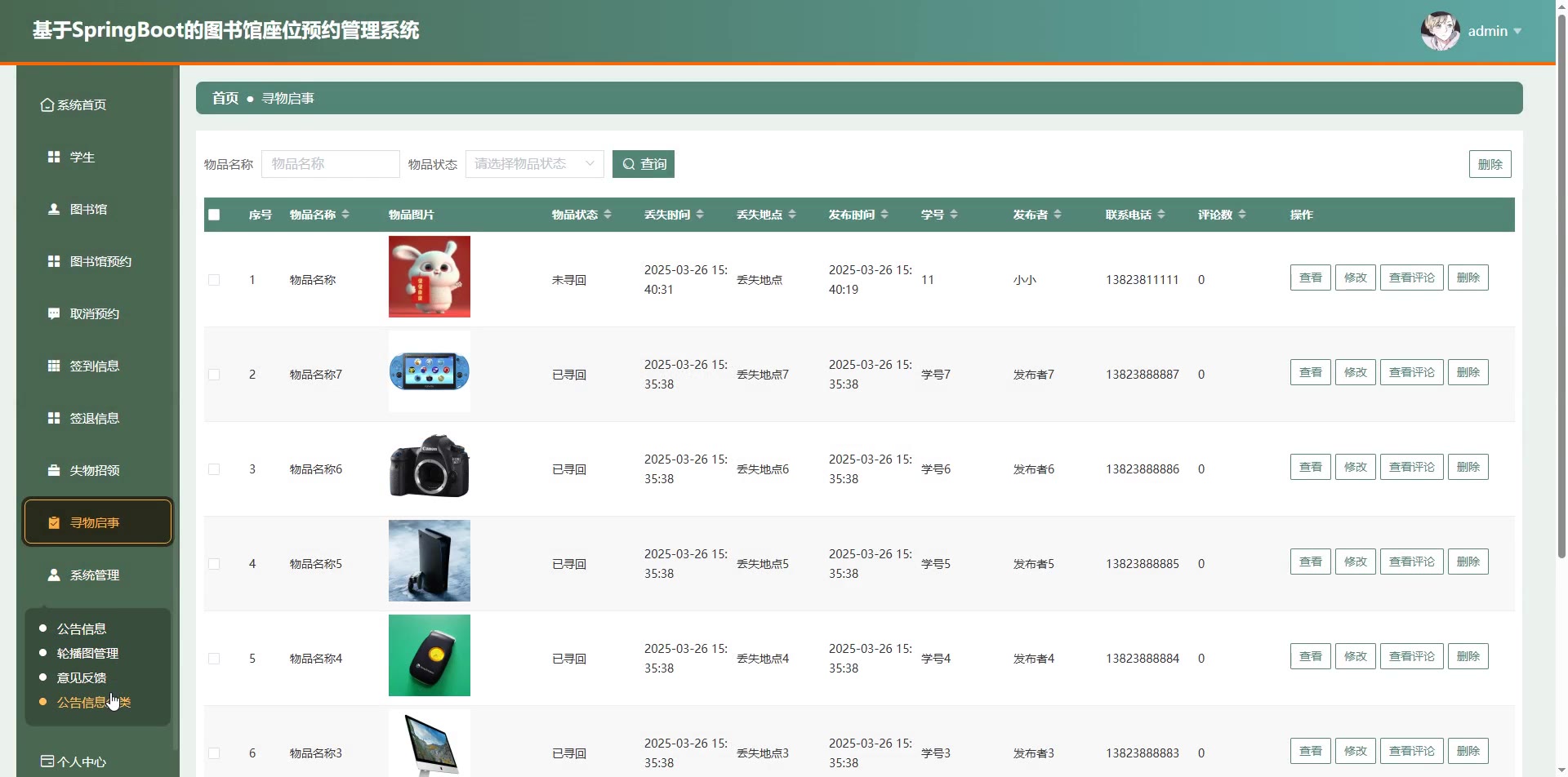The image size is (1568, 777).
Task: Click the table icon beside 签到信息
Action: [x=54, y=366]
